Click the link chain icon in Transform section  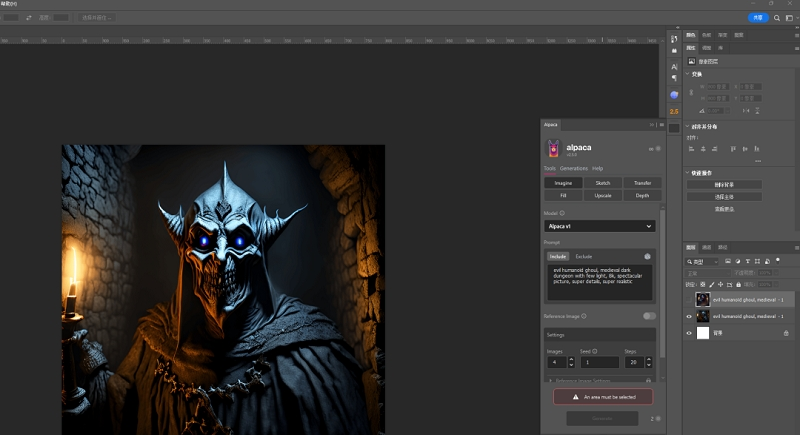click(x=691, y=92)
